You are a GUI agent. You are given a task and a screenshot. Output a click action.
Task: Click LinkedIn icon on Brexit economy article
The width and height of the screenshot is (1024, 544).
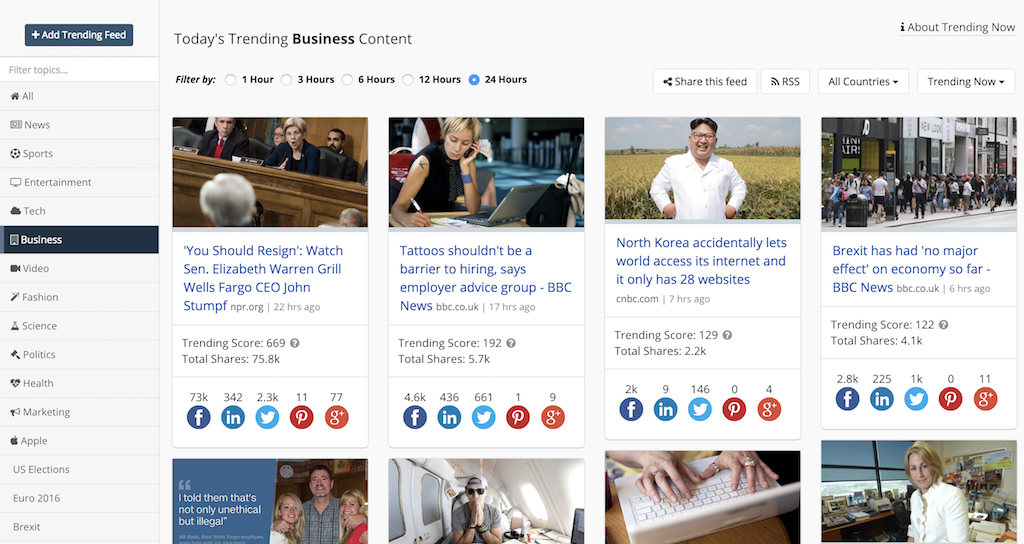click(882, 398)
